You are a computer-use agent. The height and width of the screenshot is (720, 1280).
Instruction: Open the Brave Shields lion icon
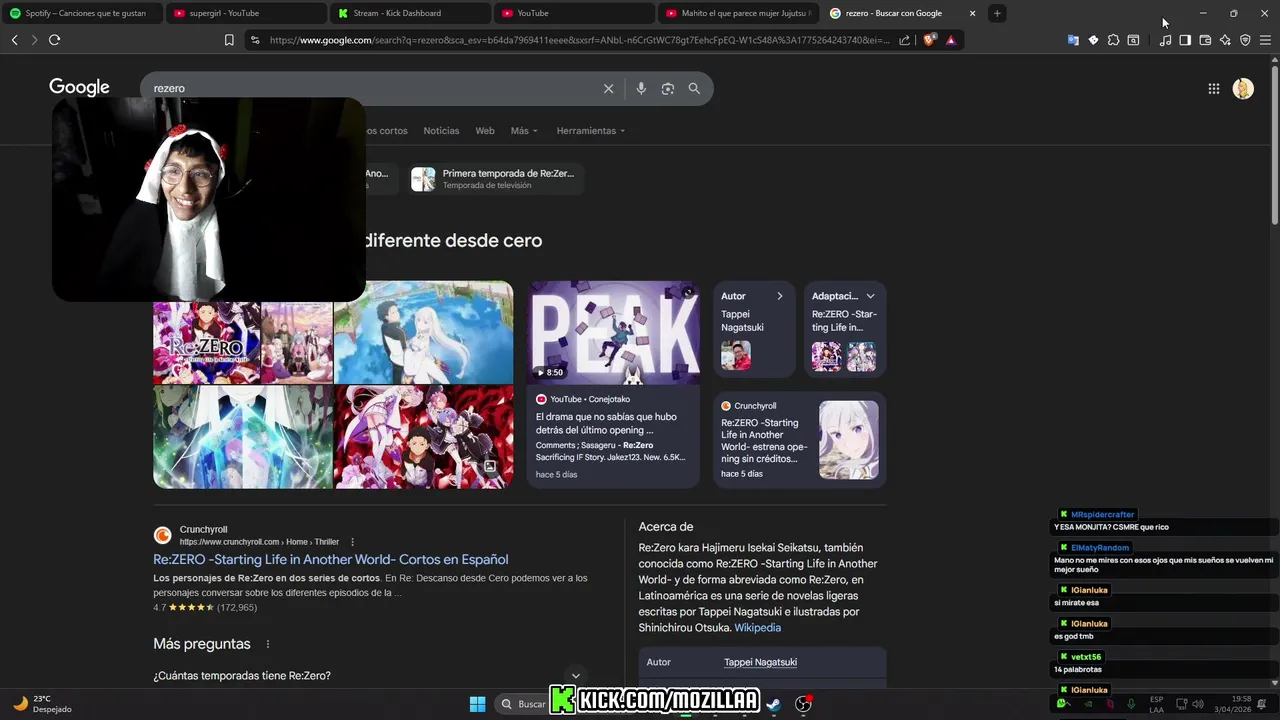click(x=929, y=40)
